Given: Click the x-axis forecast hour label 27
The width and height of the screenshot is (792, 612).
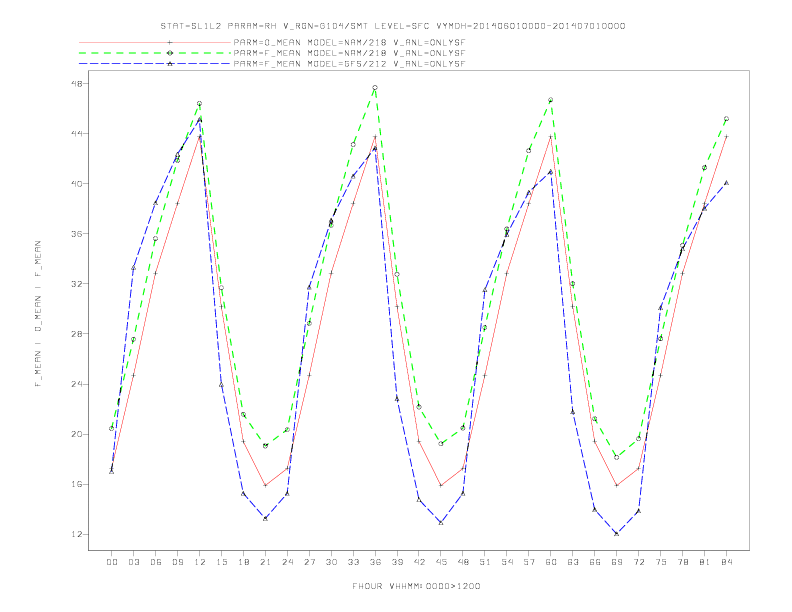Looking at the screenshot, I should click(x=309, y=562).
